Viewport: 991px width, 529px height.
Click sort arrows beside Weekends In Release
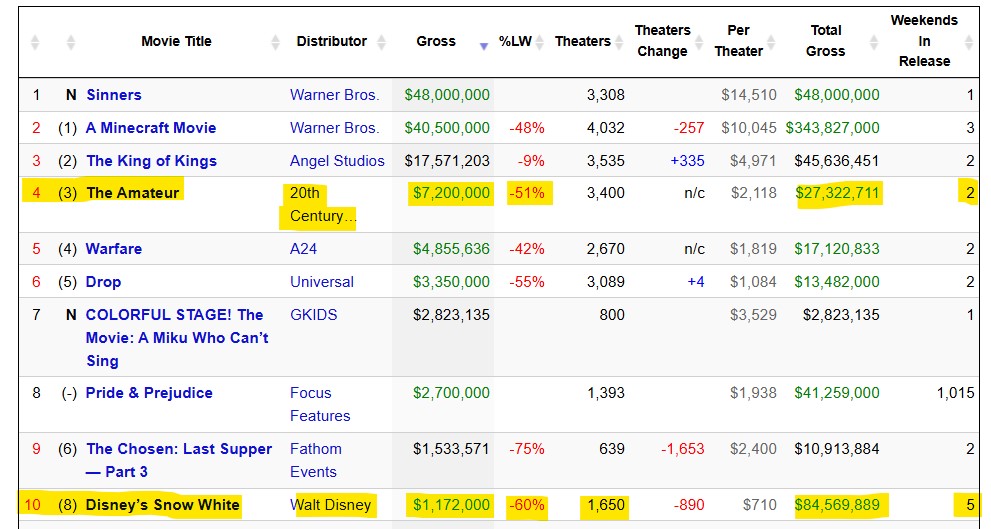pyautogui.click(x=968, y=42)
